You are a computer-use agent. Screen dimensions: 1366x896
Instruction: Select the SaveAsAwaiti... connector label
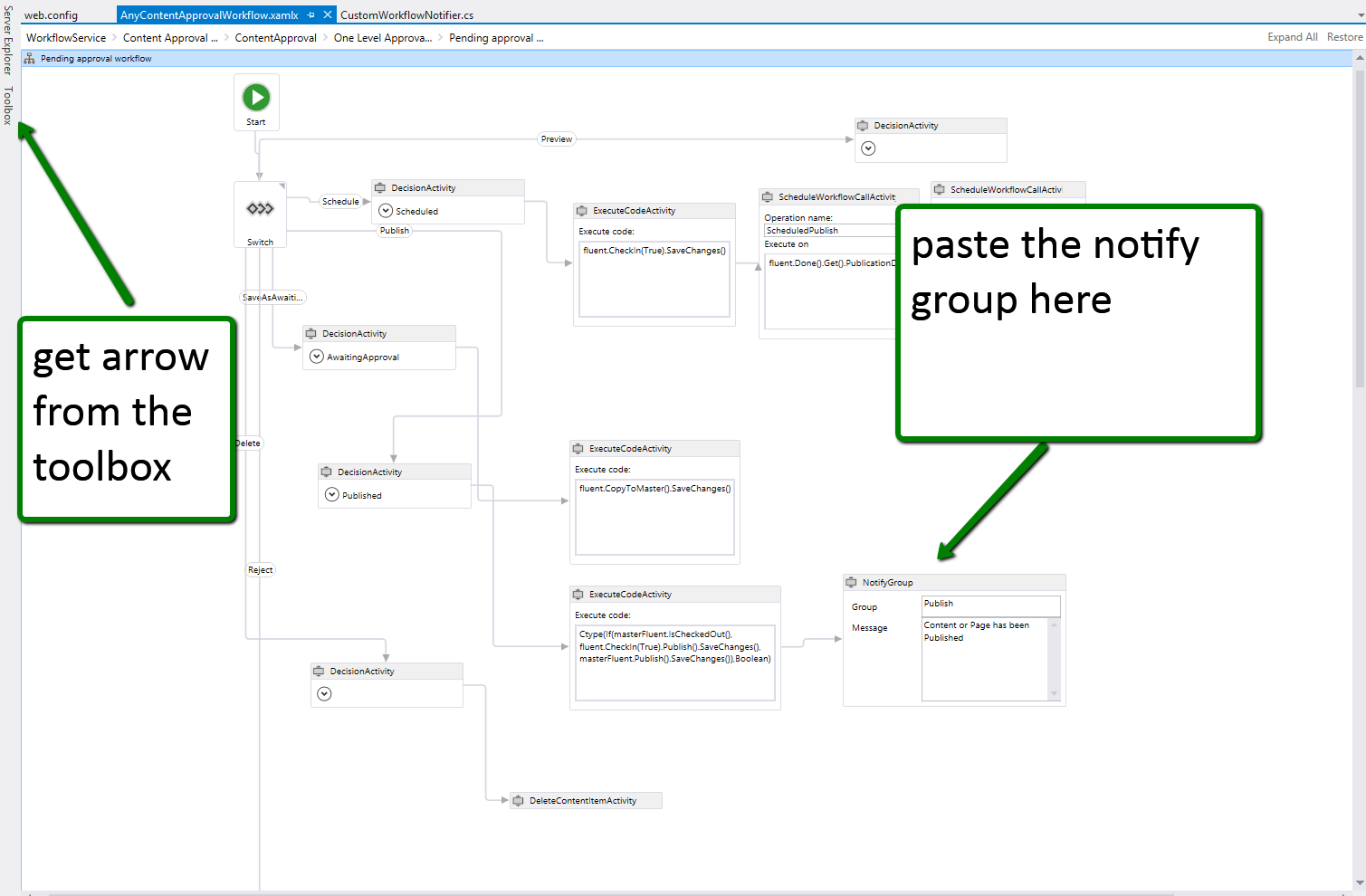click(x=272, y=298)
